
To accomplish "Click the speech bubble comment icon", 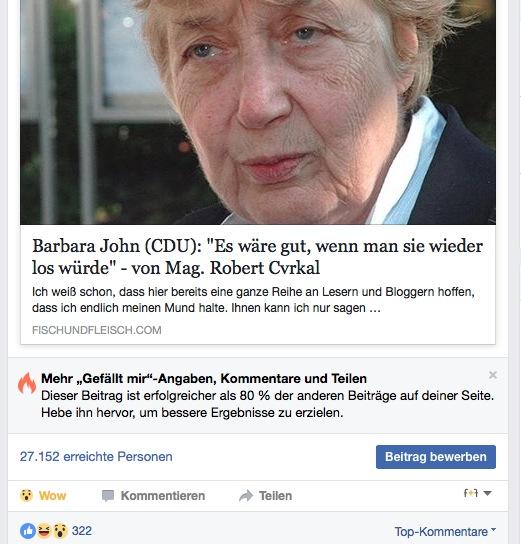I will pyautogui.click(x=108, y=496).
